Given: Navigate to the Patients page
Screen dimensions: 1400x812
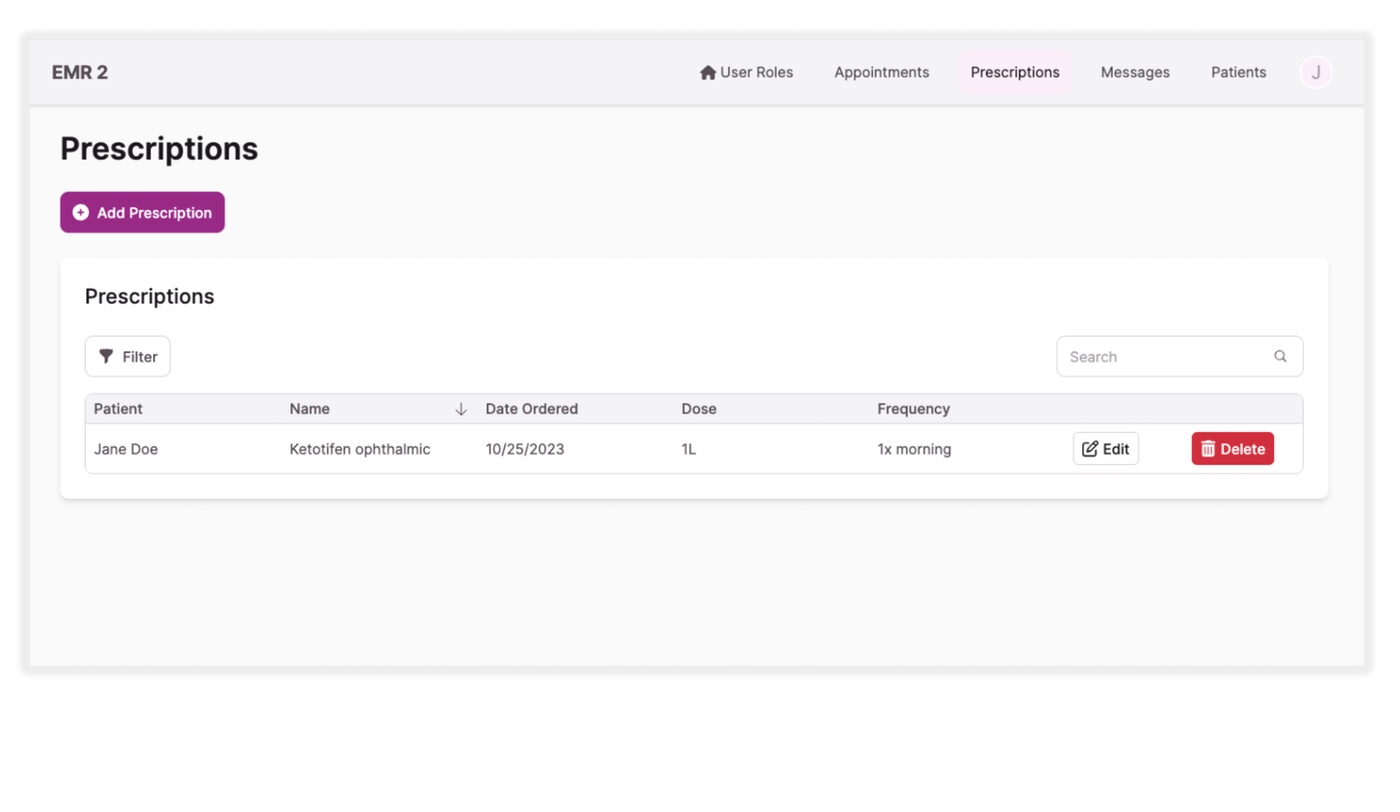Looking at the screenshot, I should tap(1238, 72).
